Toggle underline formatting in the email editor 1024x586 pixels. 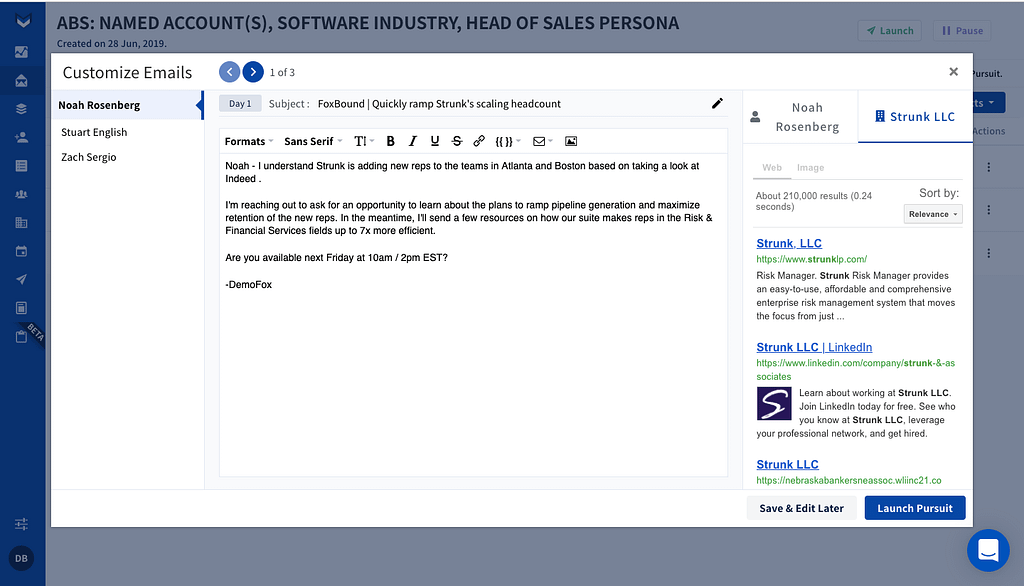(x=435, y=141)
